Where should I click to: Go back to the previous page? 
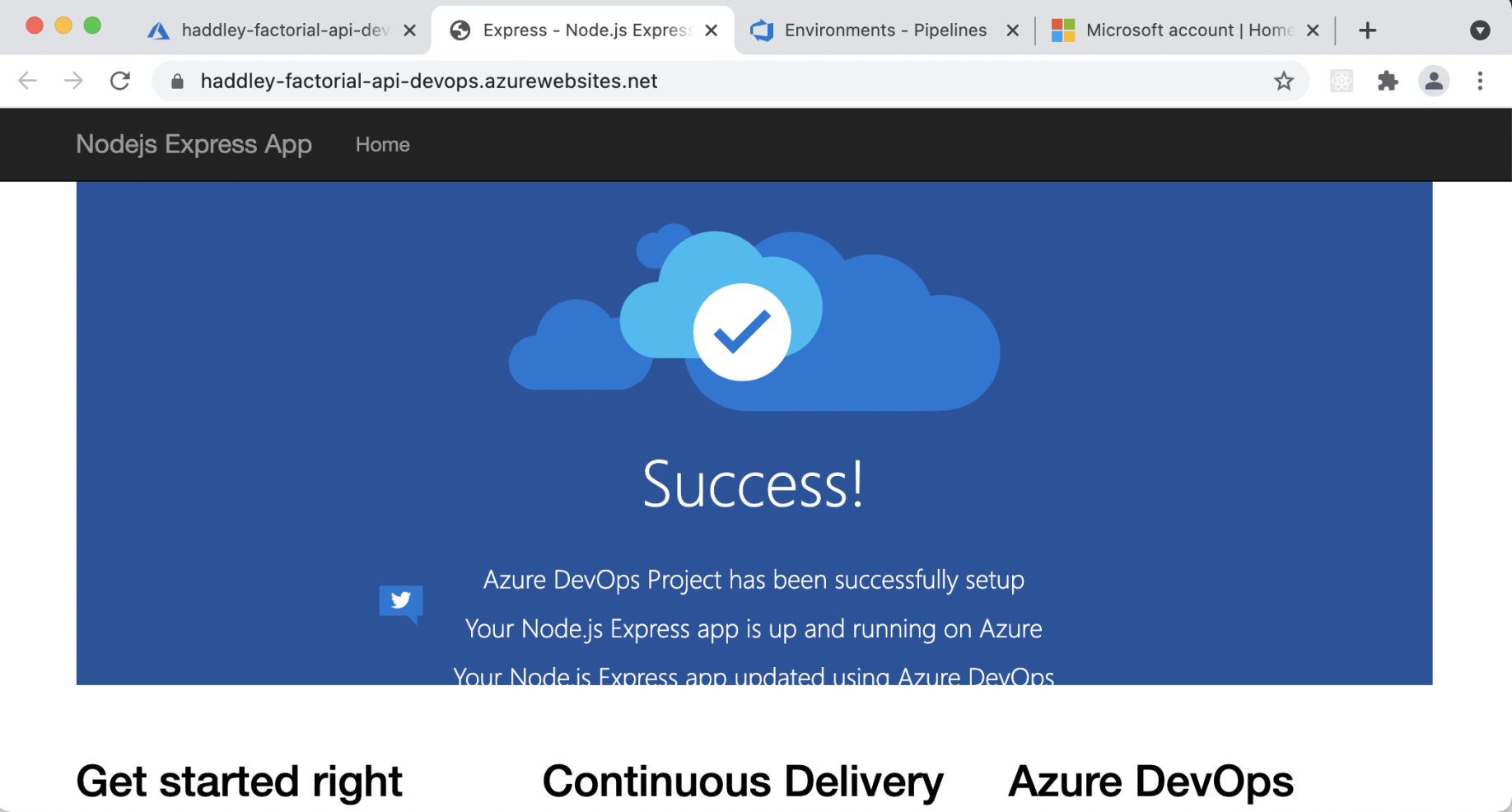[x=28, y=81]
